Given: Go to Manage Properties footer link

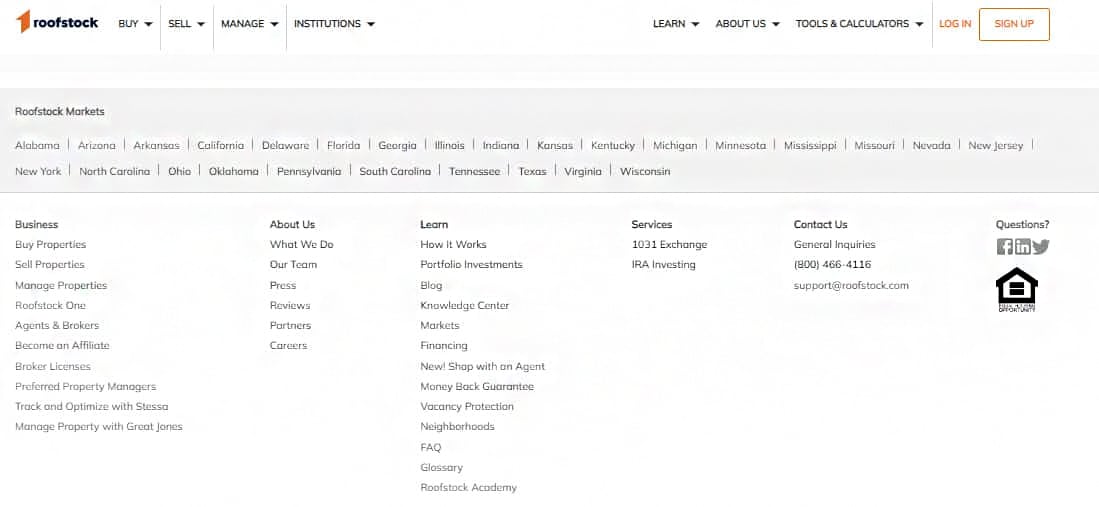Looking at the screenshot, I should (x=61, y=285).
